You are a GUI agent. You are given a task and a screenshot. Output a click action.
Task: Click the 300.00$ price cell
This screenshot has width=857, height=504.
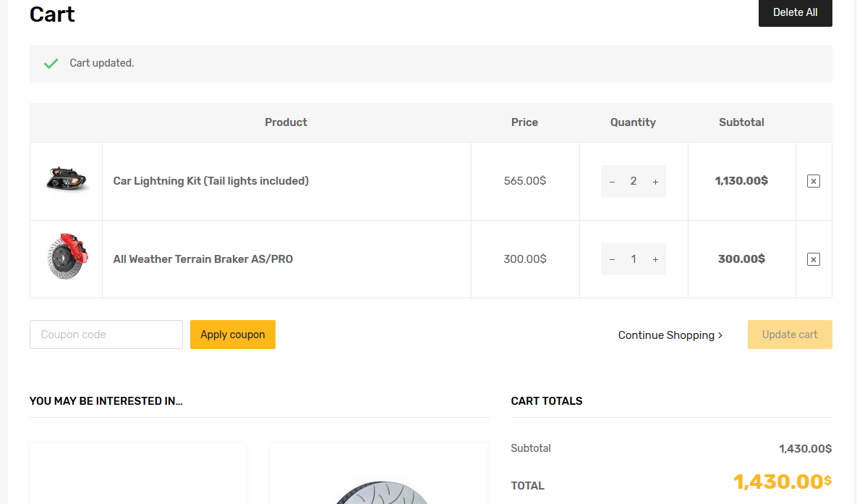[525, 259]
